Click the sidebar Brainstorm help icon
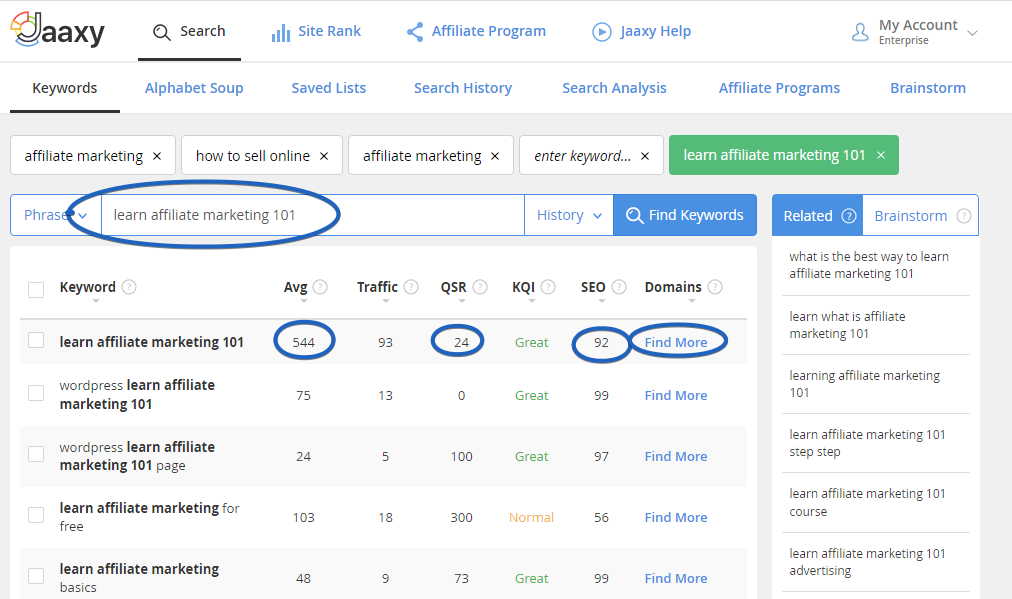This screenshot has height=599, width=1012. [964, 216]
